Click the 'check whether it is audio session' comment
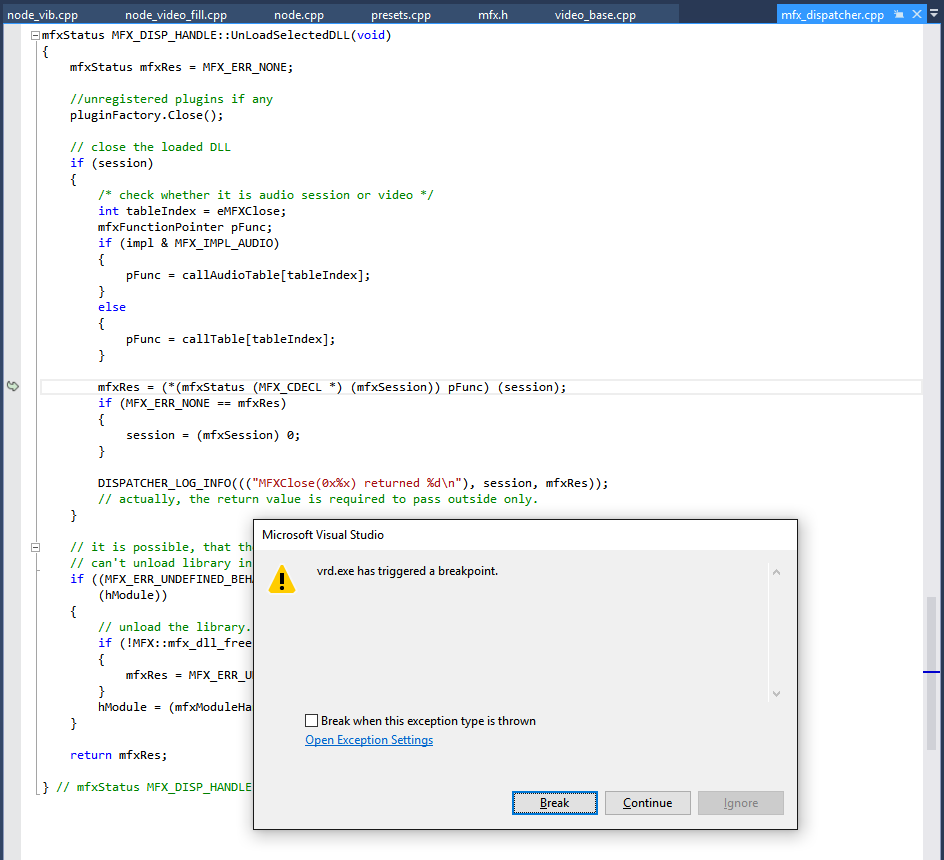The image size is (944, 860). (x=266, y=195)
